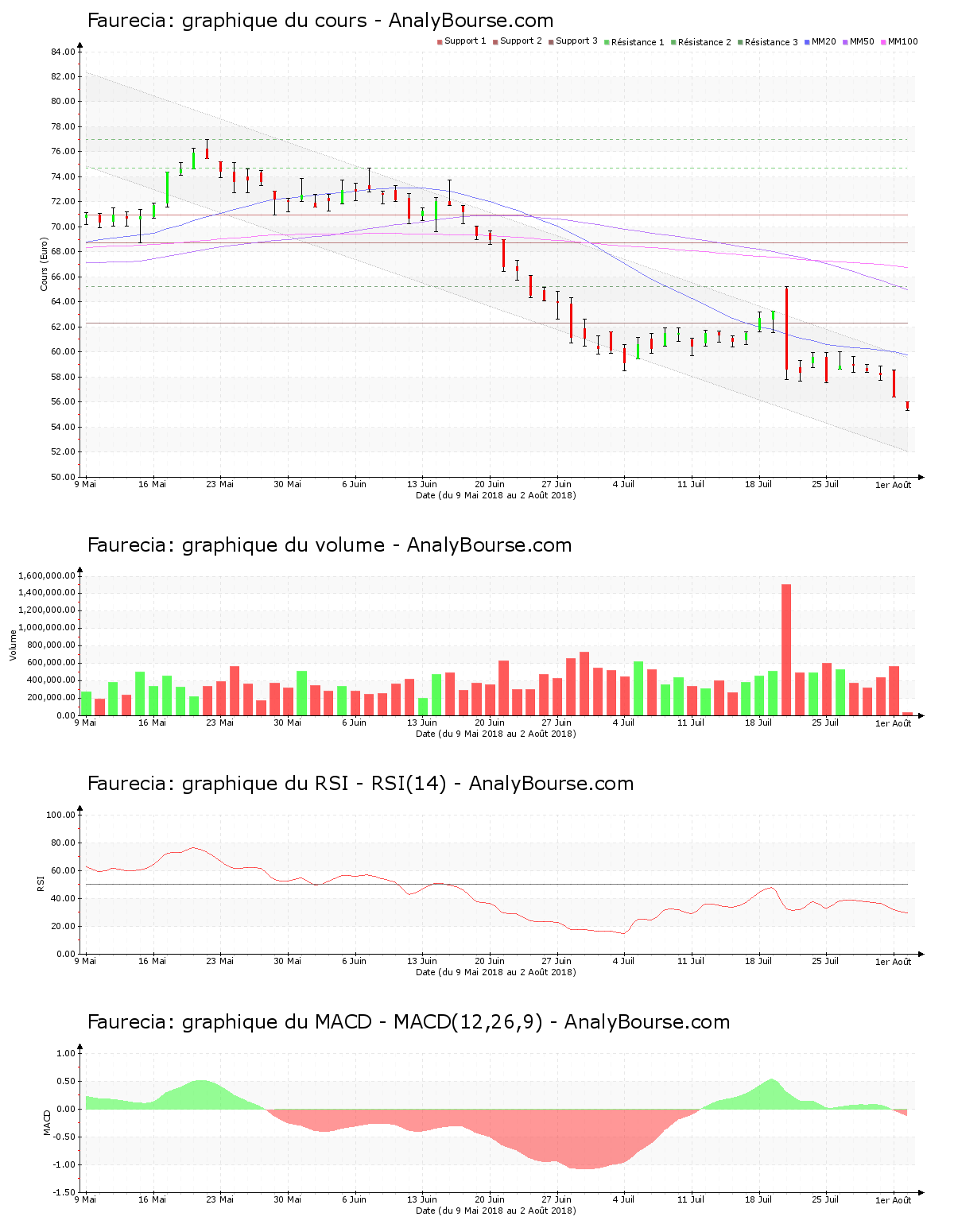Click the 1,600,000.00 value on the volume axis
This screenshot has height=1232, width=954.
pyautogui.click(x=46, y=575)
